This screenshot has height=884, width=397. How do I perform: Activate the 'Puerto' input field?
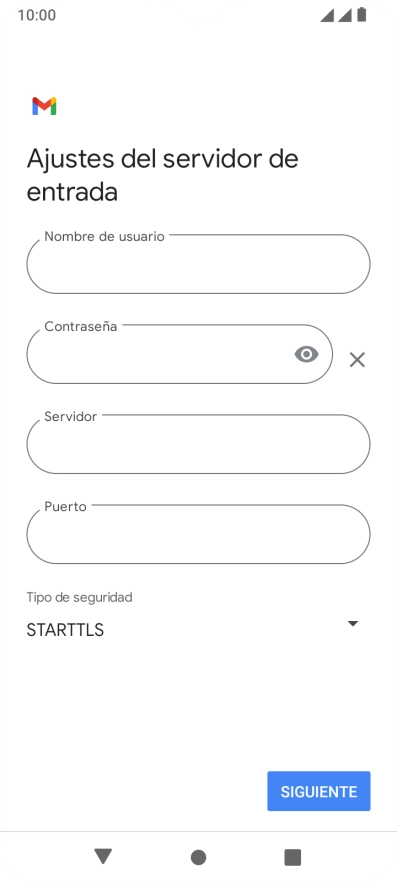click(x=198, y=534)
